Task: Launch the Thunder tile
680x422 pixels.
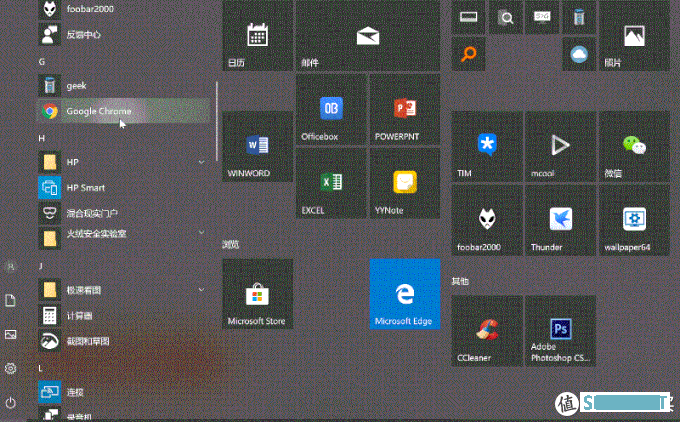Action: tap(560, 220)
